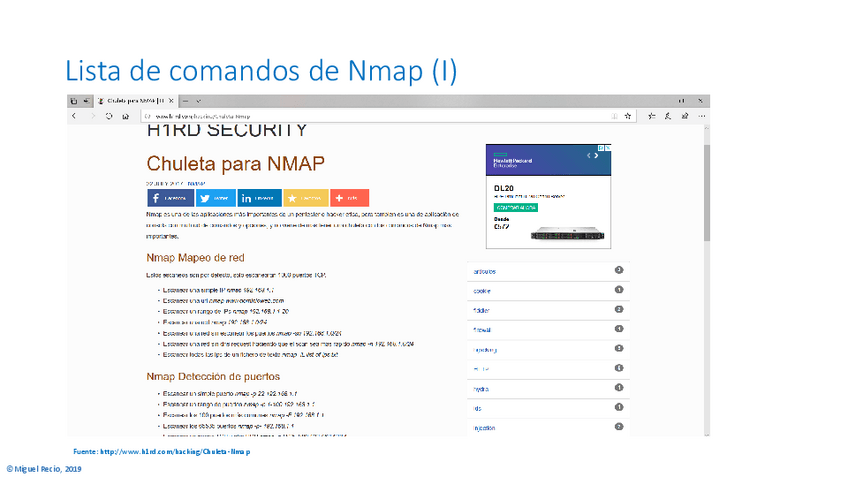This screenshot has width=848, height=477.
Task: Reload the page with the refresh icon
Action: coord(109,116)
